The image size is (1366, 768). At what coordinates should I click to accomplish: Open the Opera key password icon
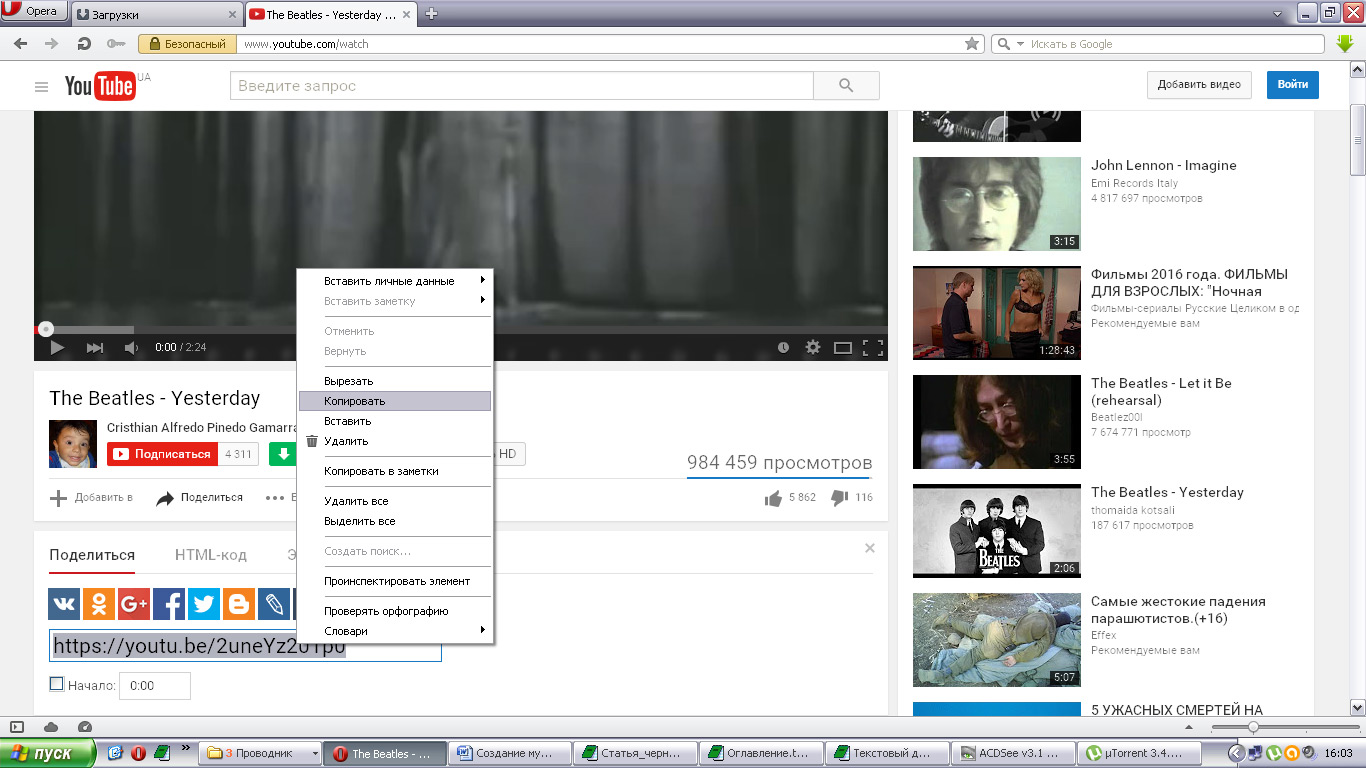[115, 44]
